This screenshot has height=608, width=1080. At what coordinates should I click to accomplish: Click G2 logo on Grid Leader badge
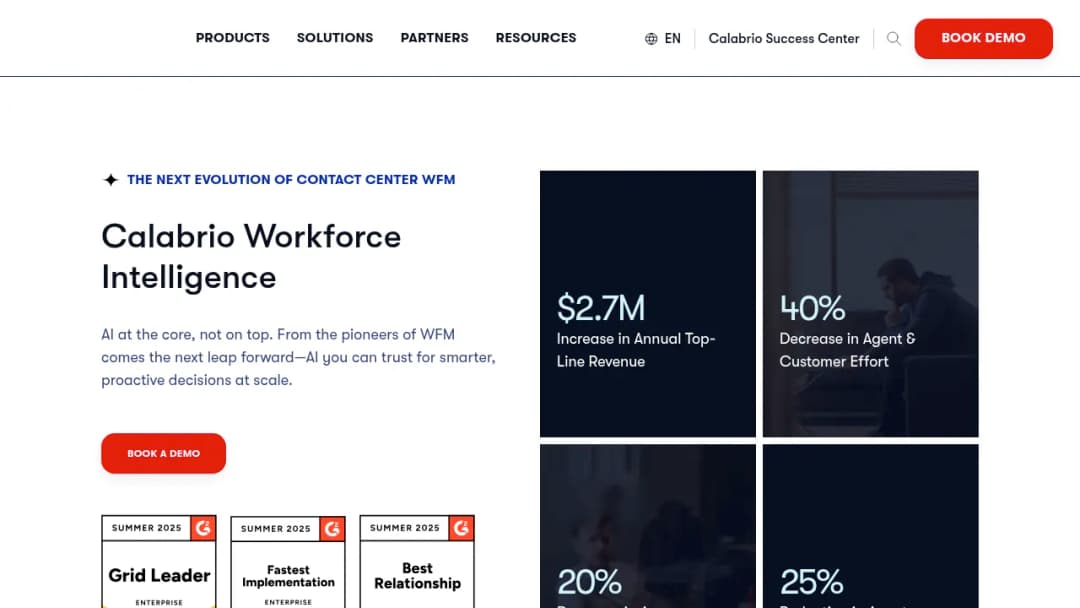202,528
